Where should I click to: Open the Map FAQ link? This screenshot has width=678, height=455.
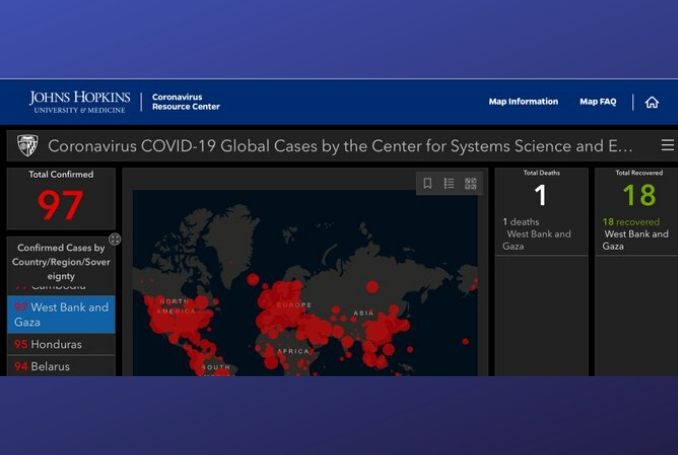598,102
